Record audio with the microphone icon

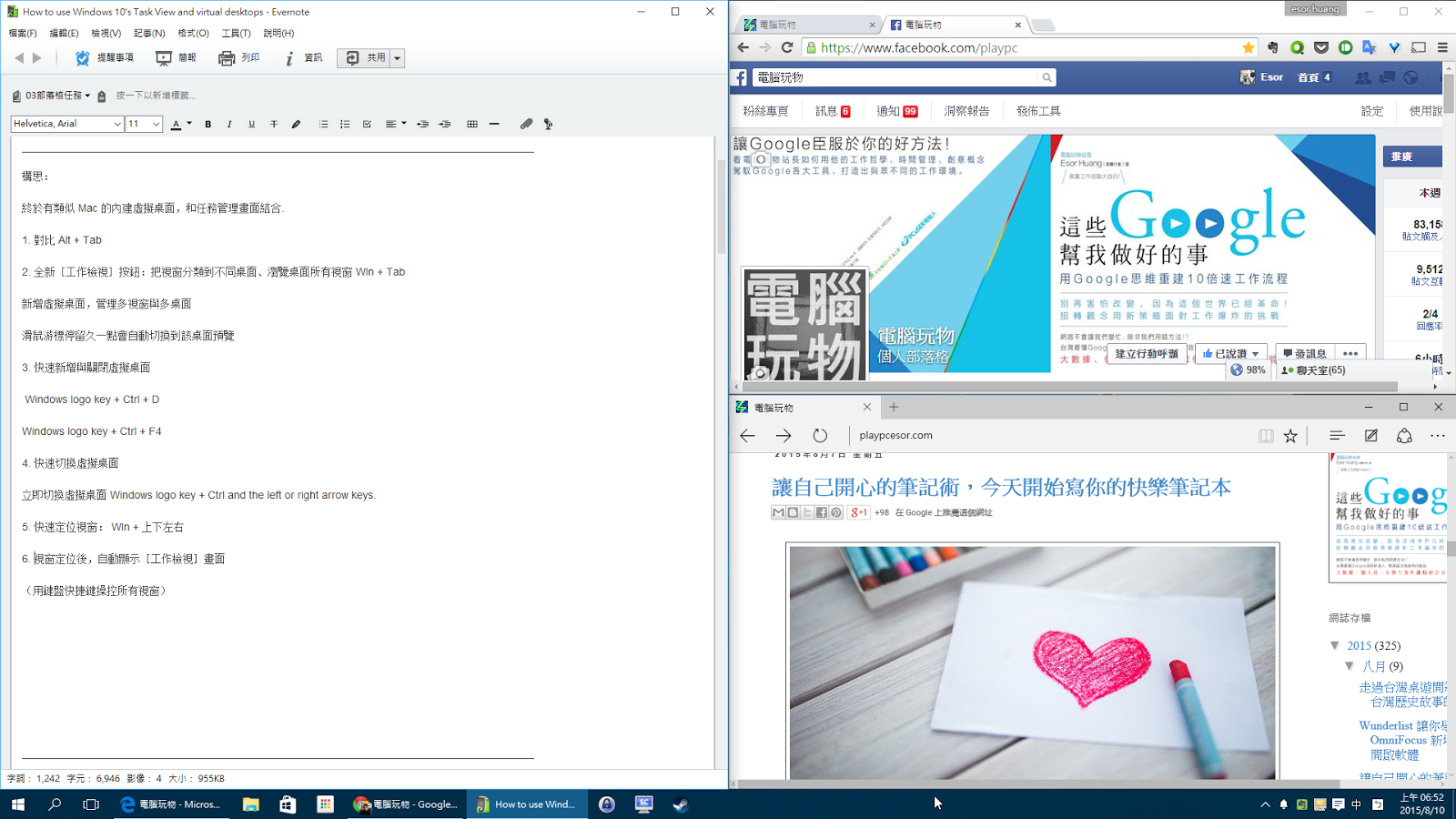pyautogui.click(x=548, y=124)
